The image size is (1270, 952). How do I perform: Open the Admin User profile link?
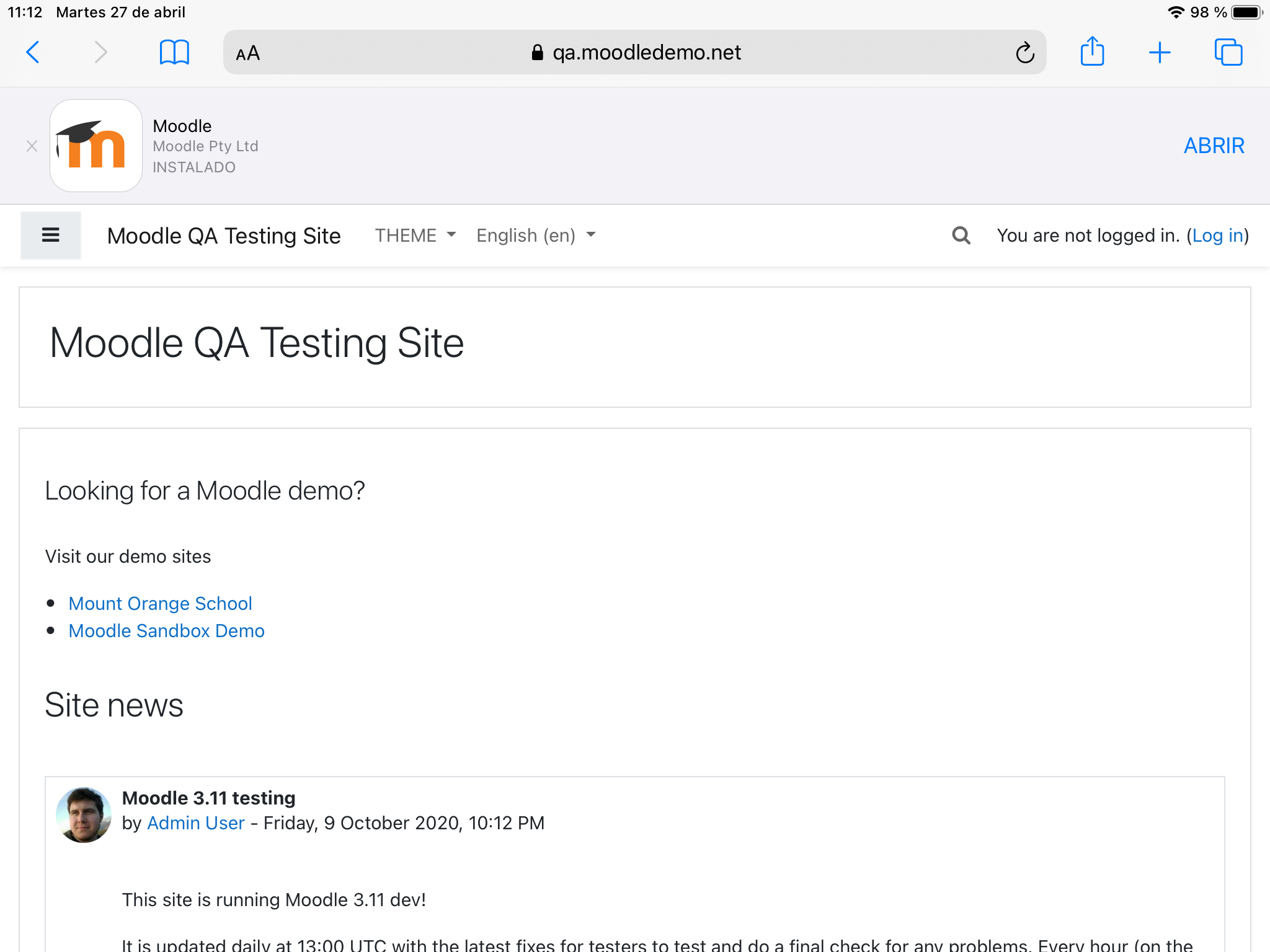[195, 822]
